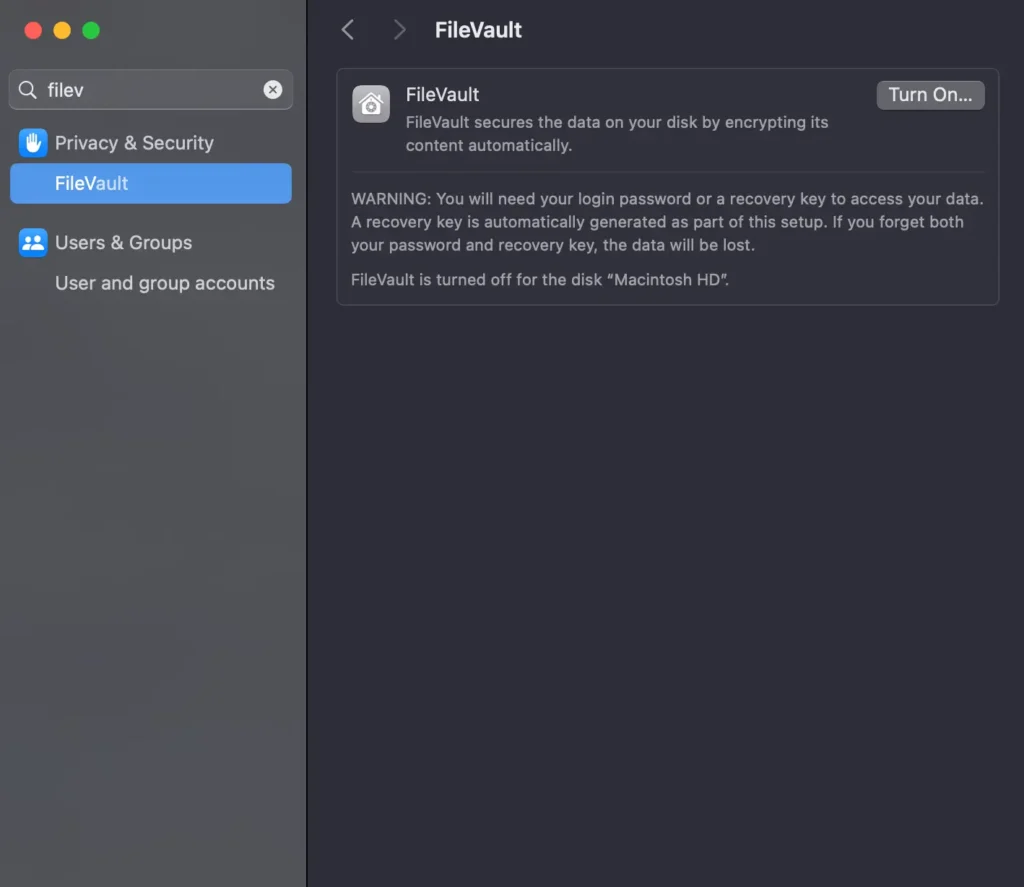The image size is (1024, 887).
Task: Zoom the window with green button
Action: [x=91, y=30]
